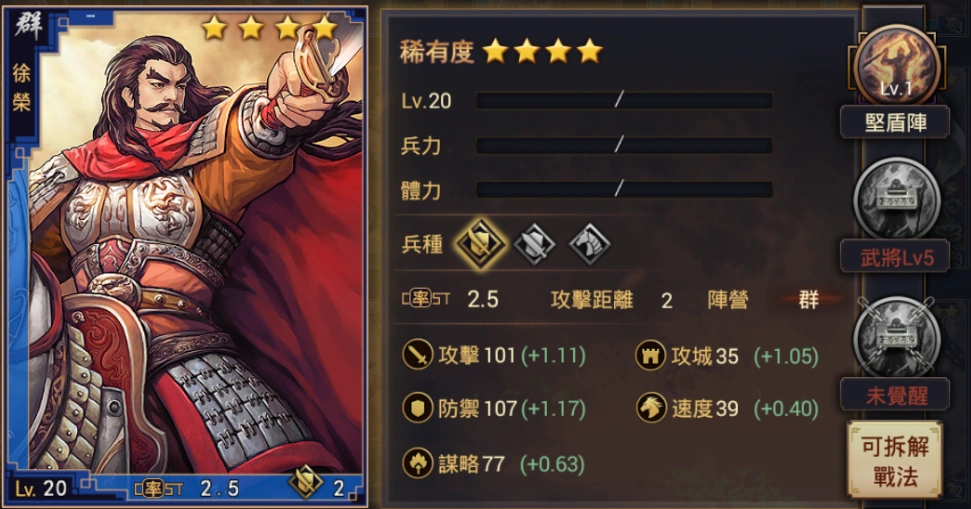
Task: Click the 未覺醒 label
Action: [x=895, y=395]
